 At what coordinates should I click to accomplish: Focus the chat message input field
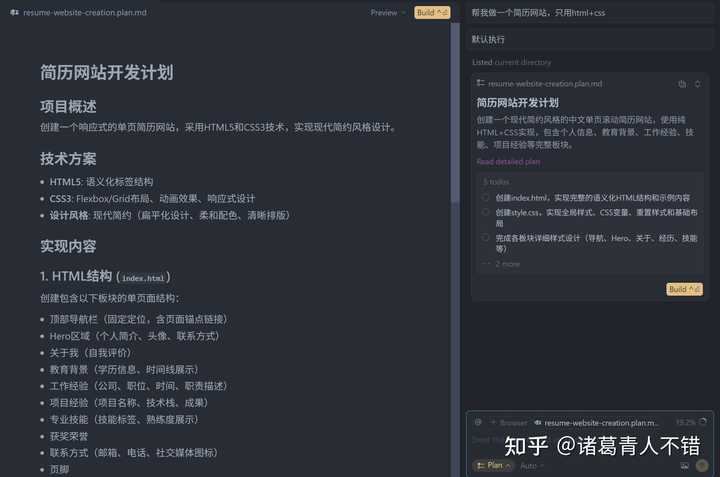(590, 442)
